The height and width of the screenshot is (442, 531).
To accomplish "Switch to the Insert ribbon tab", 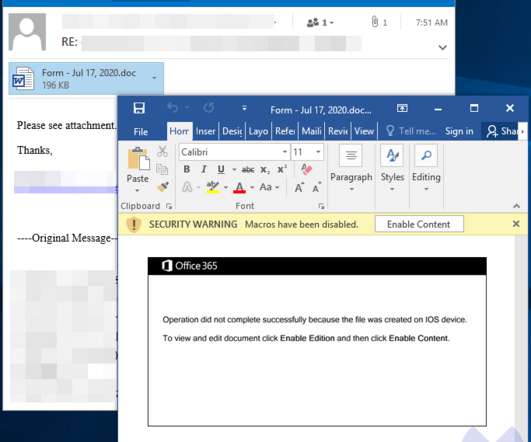I will pos(205,131).
